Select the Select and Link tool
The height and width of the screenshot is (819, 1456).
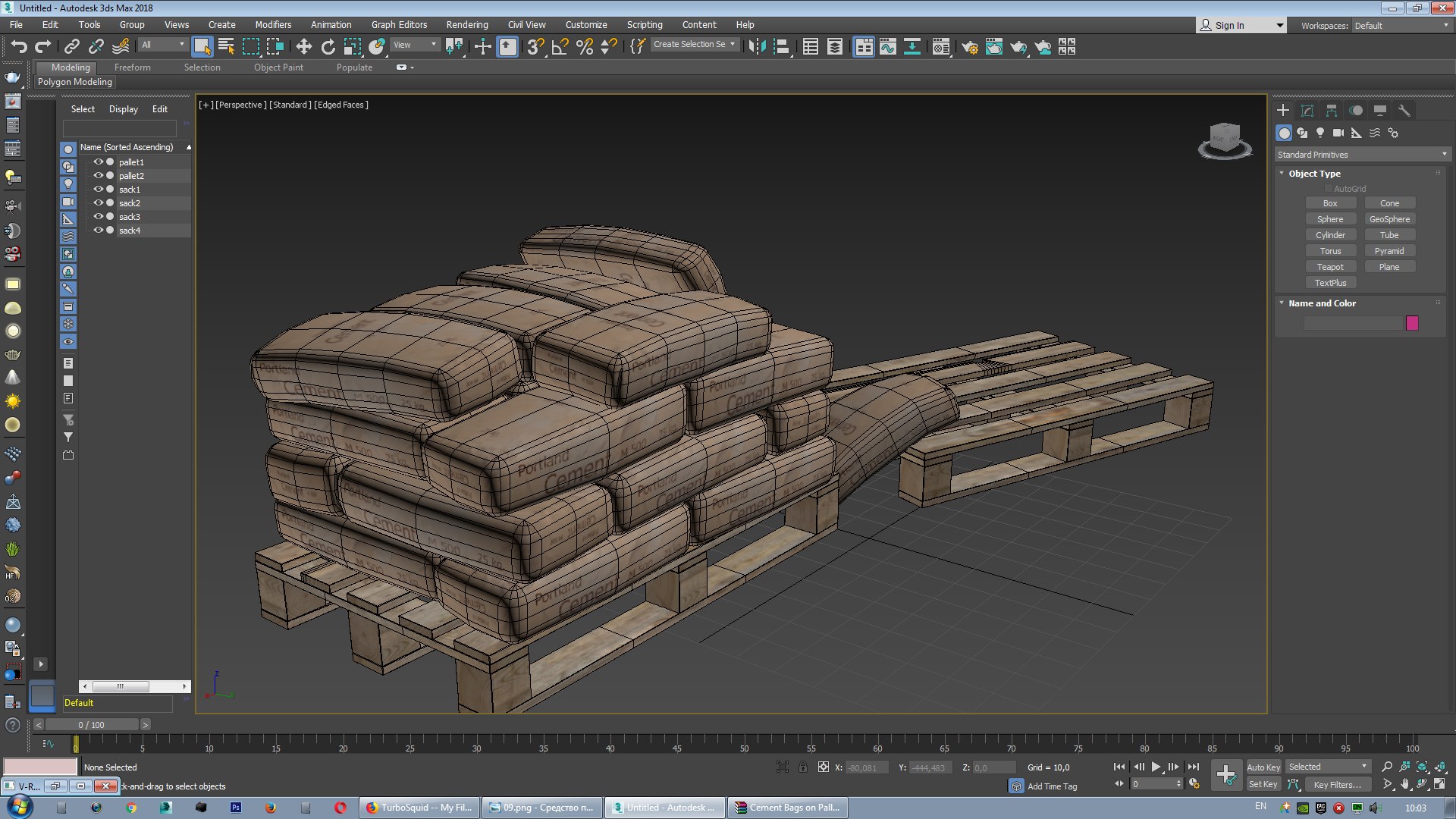click(72, 47)
